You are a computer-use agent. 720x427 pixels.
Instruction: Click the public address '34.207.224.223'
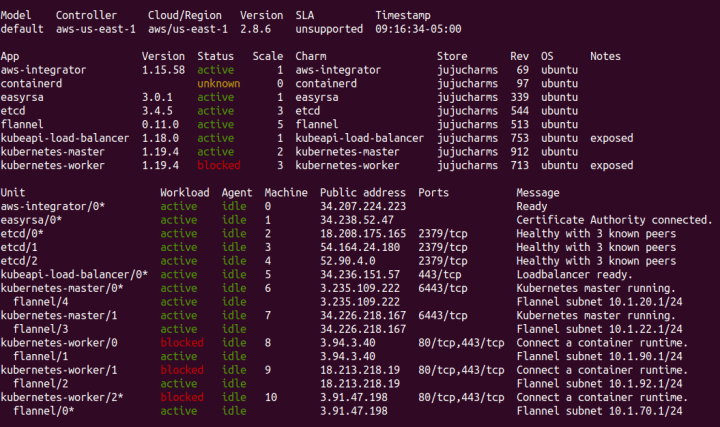click(363, 206)
